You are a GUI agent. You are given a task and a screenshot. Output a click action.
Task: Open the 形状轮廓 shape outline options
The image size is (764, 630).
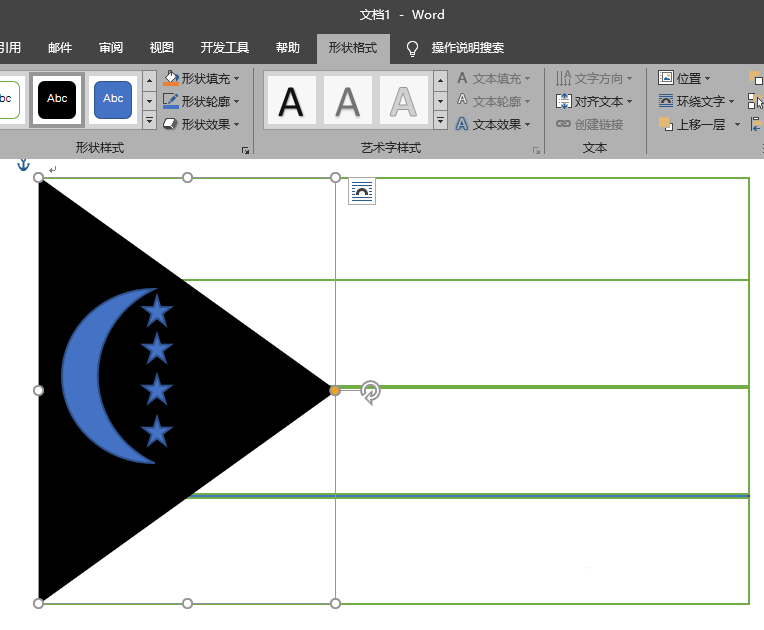click(x=201, y=101)
